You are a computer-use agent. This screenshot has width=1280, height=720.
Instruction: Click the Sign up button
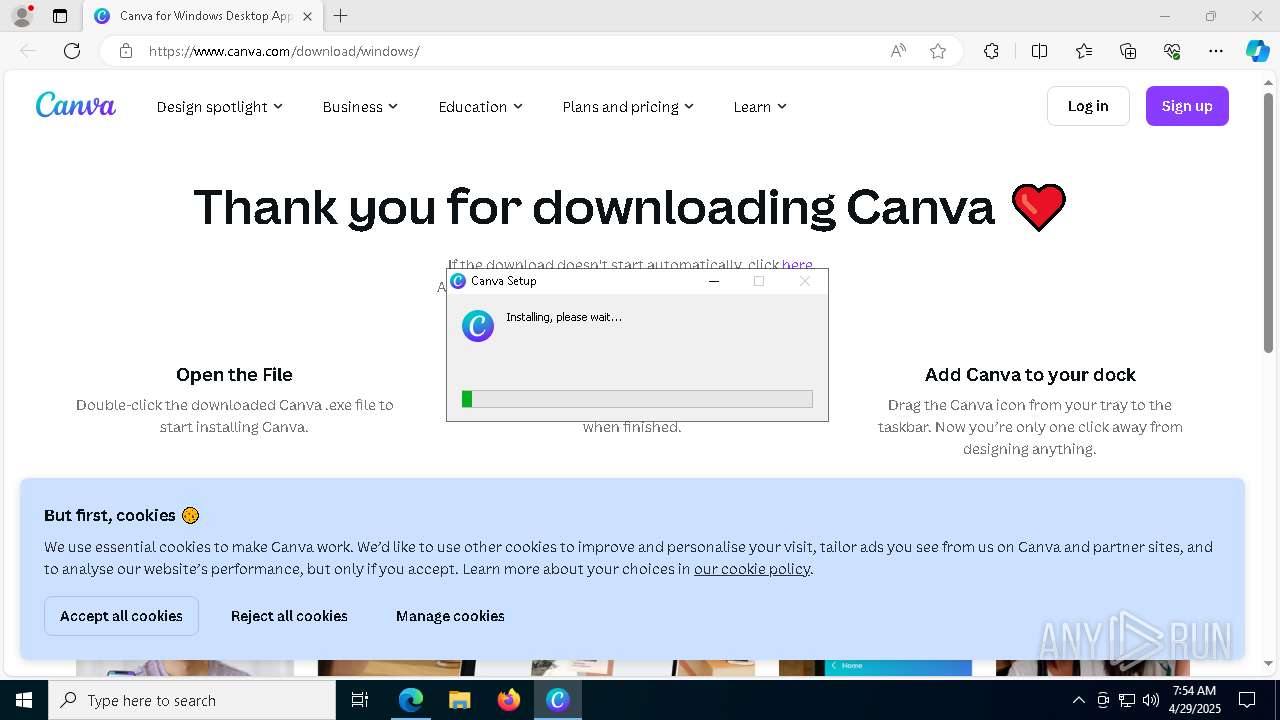coord(1187,106)
